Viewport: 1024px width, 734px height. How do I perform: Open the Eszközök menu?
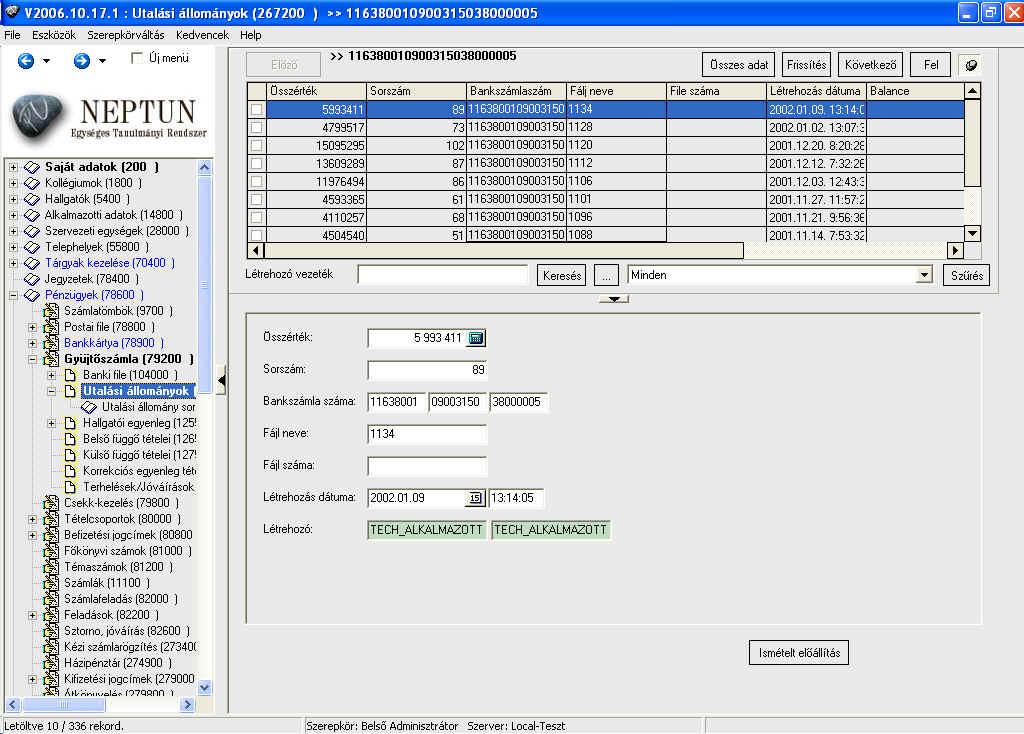click(54, 35)
